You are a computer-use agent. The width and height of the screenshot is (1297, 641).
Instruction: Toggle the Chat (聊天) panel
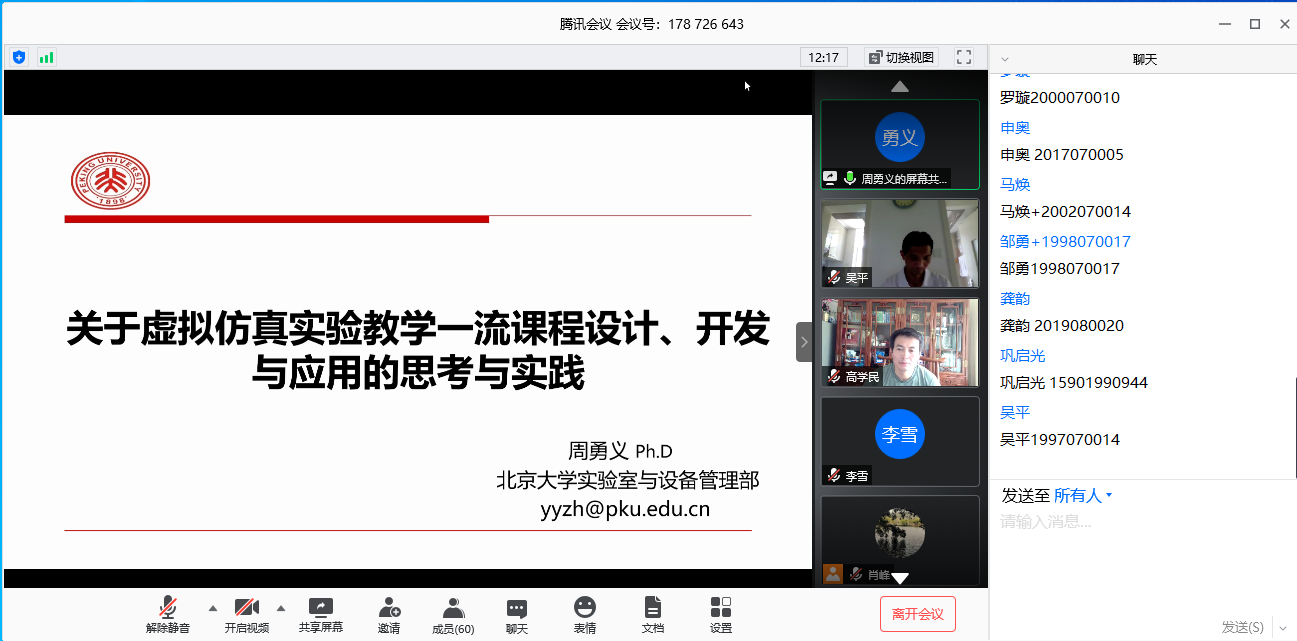(x=517, y=614)
